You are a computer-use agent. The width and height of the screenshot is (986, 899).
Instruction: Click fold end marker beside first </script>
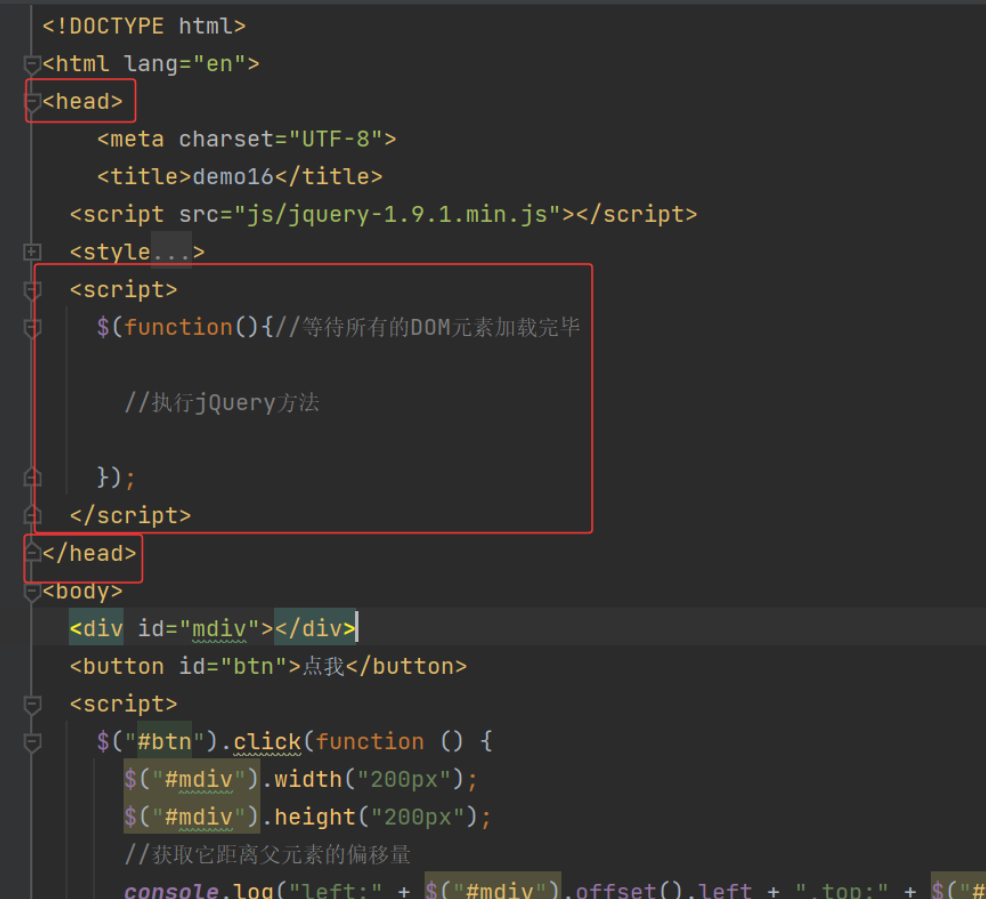tap(32, 516)
